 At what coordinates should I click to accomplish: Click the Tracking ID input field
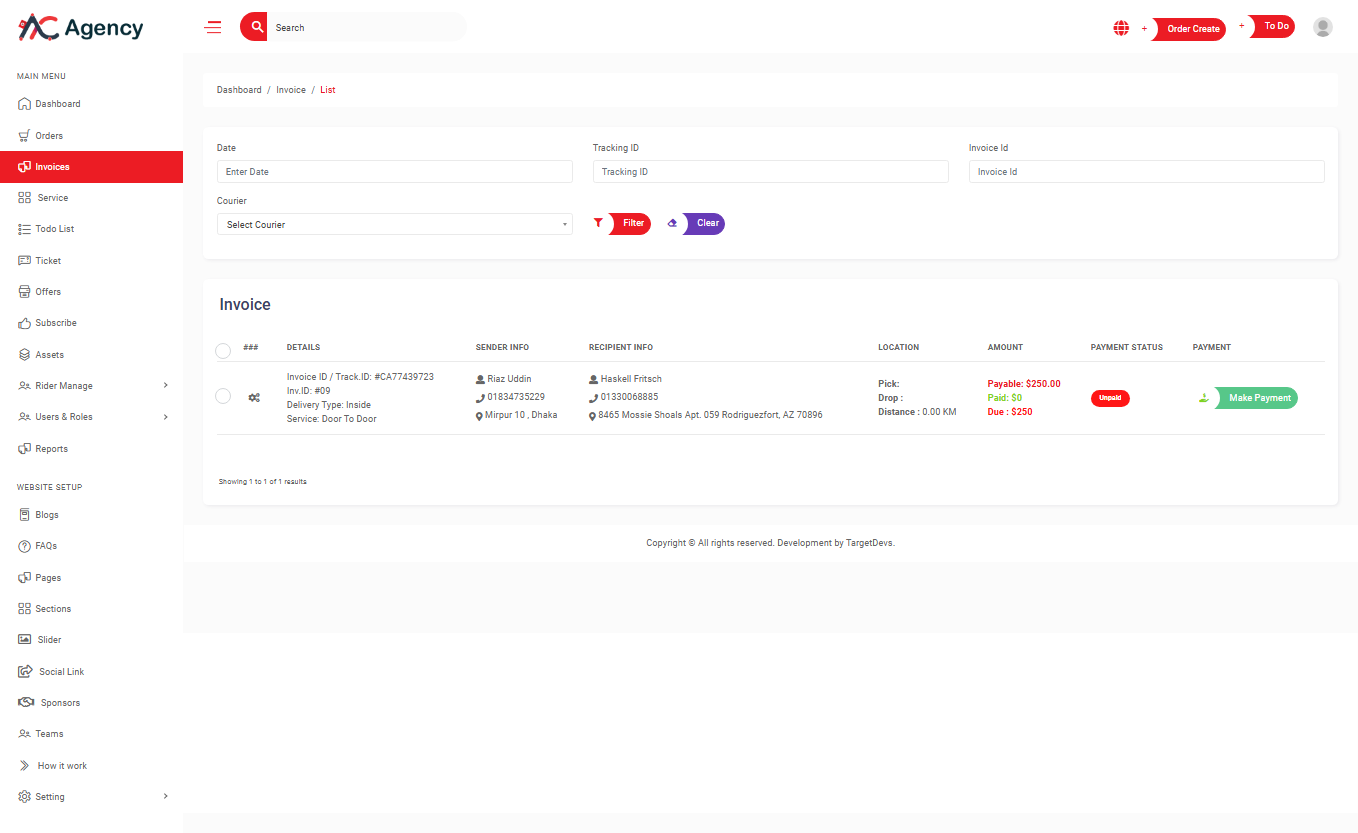coord(770,172)
